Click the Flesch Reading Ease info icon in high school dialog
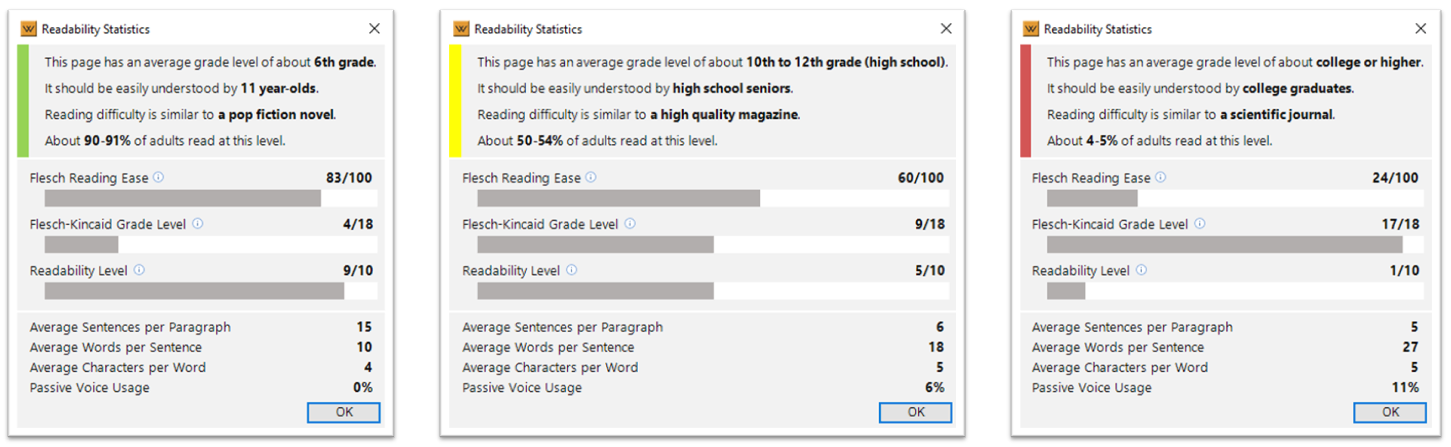This screenshot has width=1451, height=447. click(x=591, y=178)
